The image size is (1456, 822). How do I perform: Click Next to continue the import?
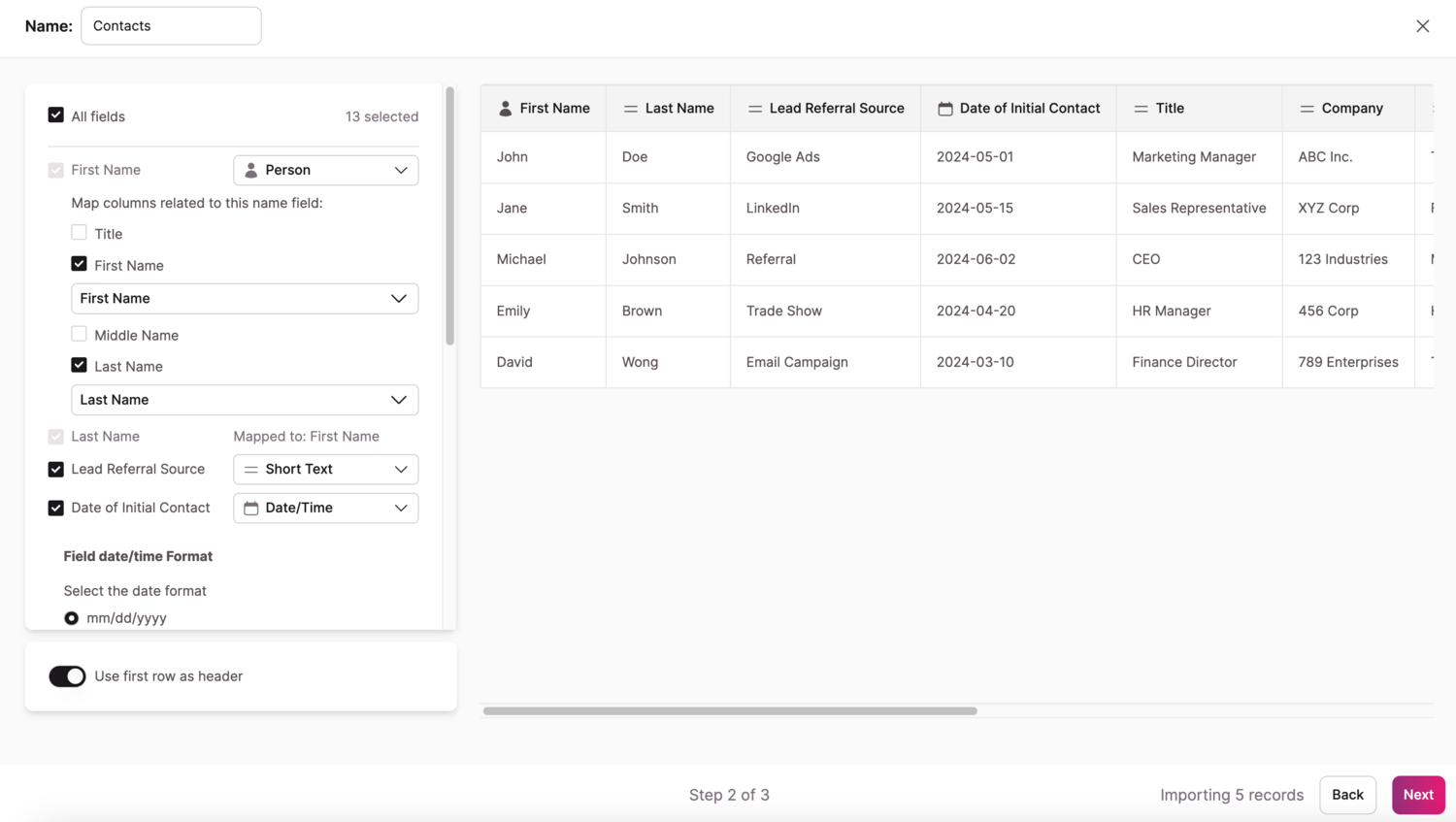[1417, 795]
